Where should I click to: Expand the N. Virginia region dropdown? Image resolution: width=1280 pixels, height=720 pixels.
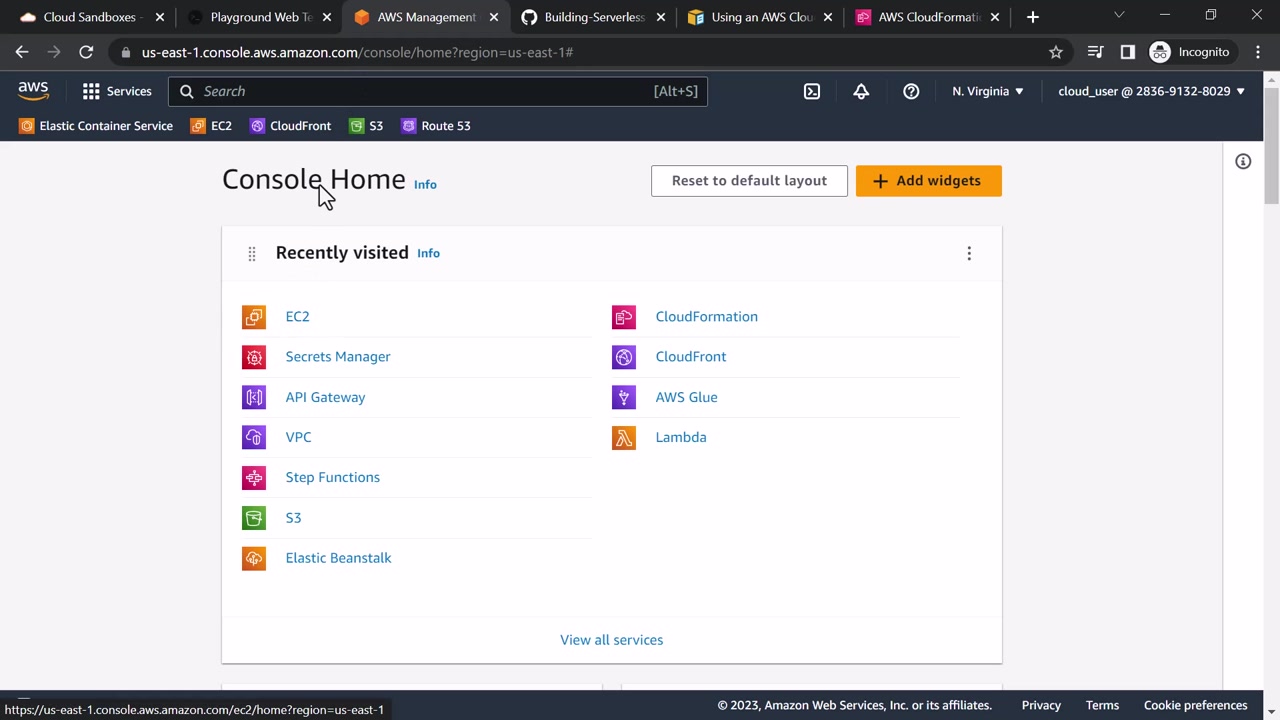click(988, 91)
